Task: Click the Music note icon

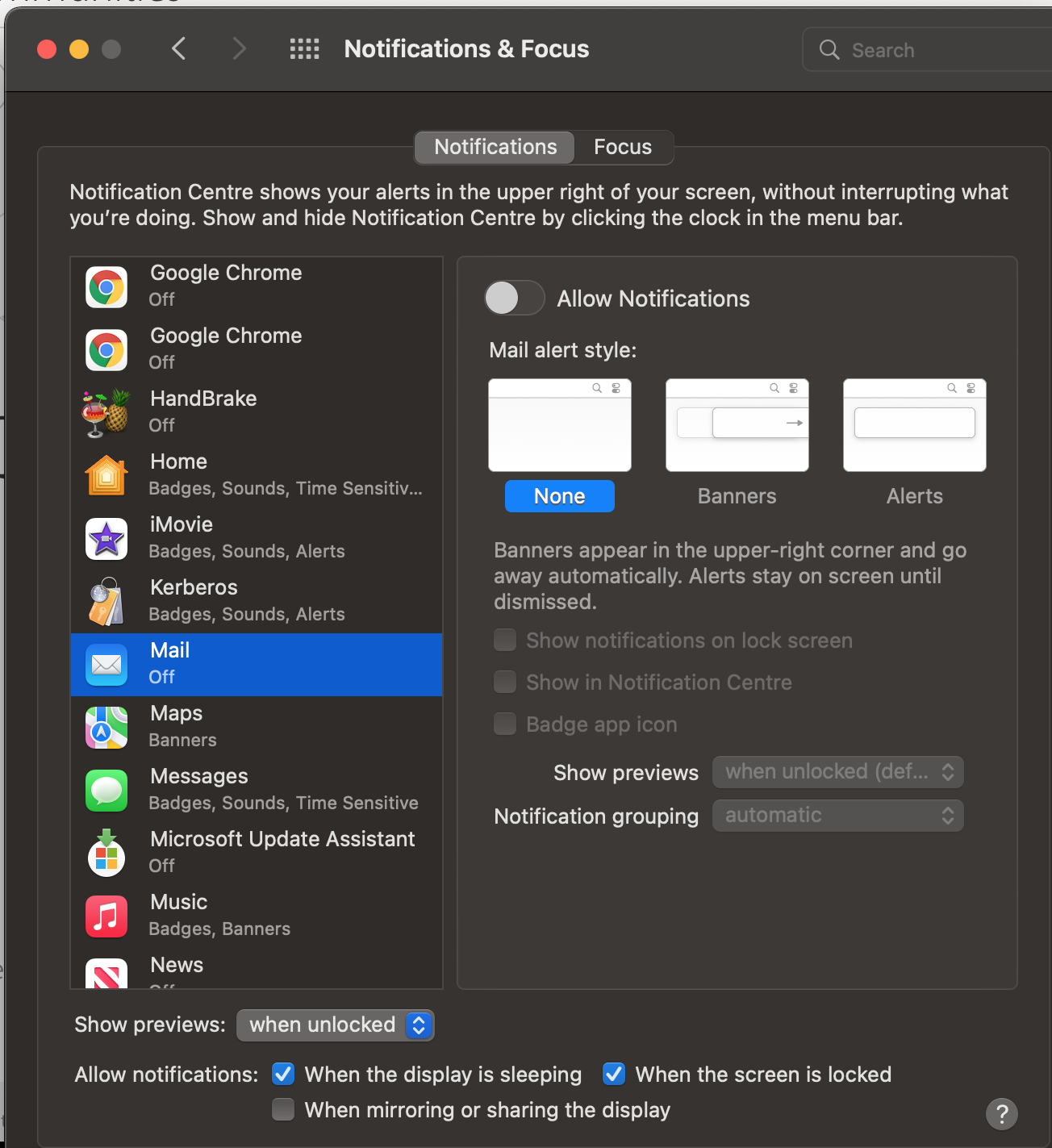Action: pyautogui.click(x=106, y=916)
